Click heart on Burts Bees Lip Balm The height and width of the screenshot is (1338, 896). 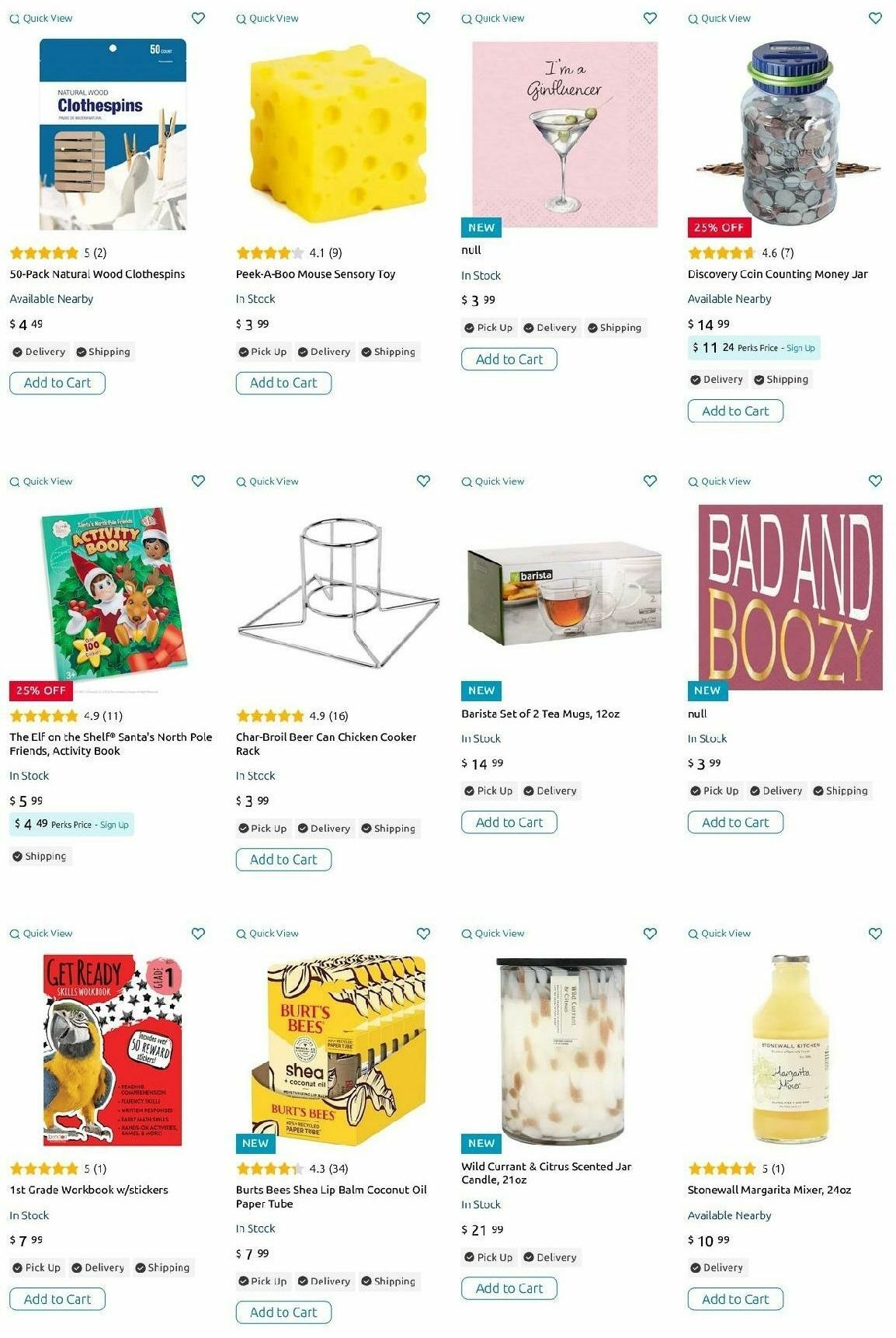[x=423, y=933]
